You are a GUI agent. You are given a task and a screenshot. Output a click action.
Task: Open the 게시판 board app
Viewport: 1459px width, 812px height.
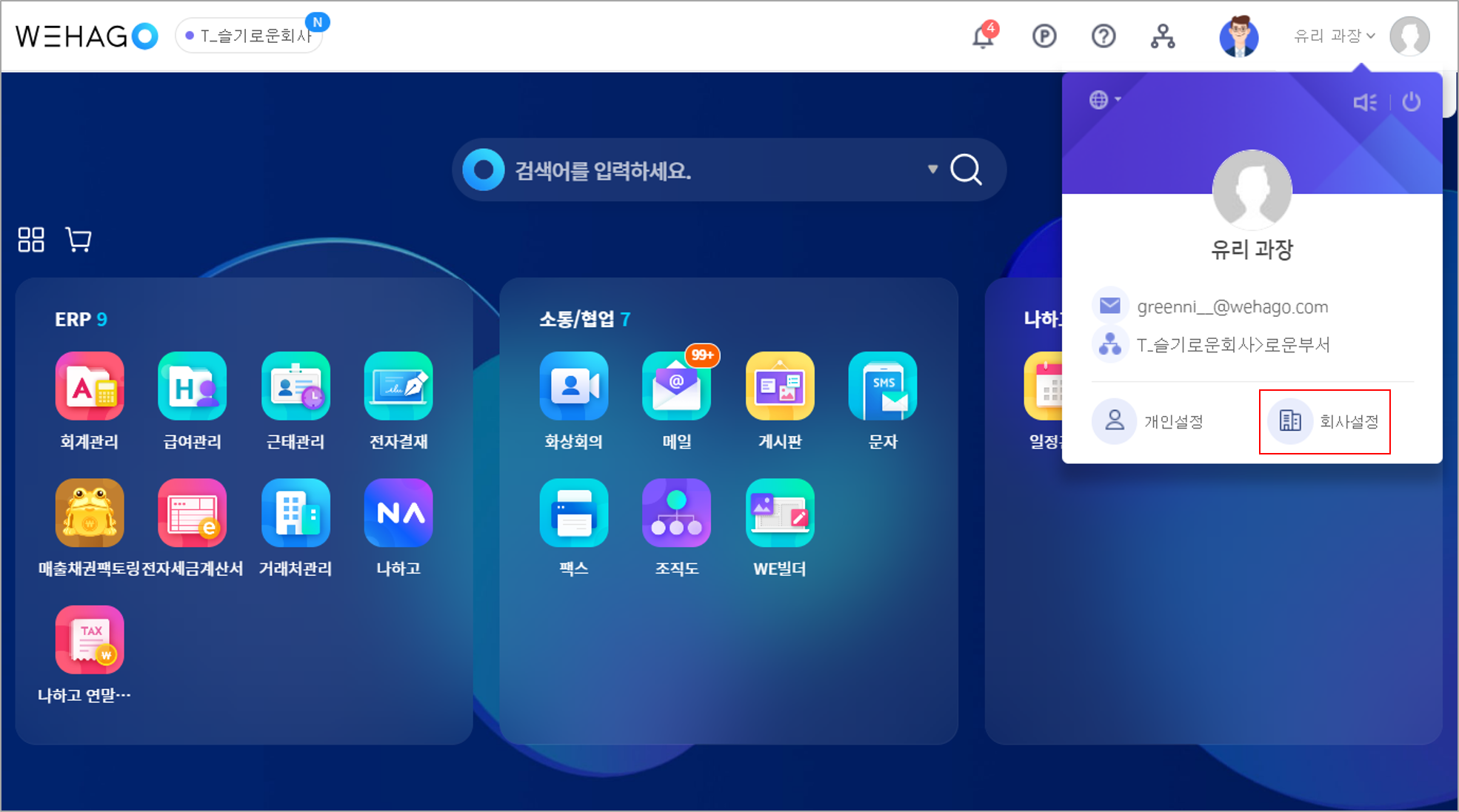780,386
